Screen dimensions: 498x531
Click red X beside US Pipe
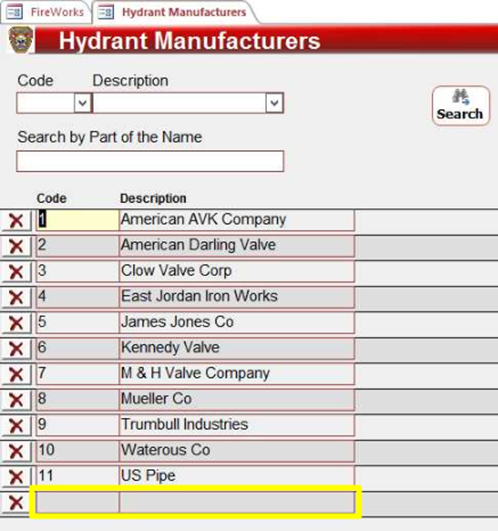tap(16, 477)
